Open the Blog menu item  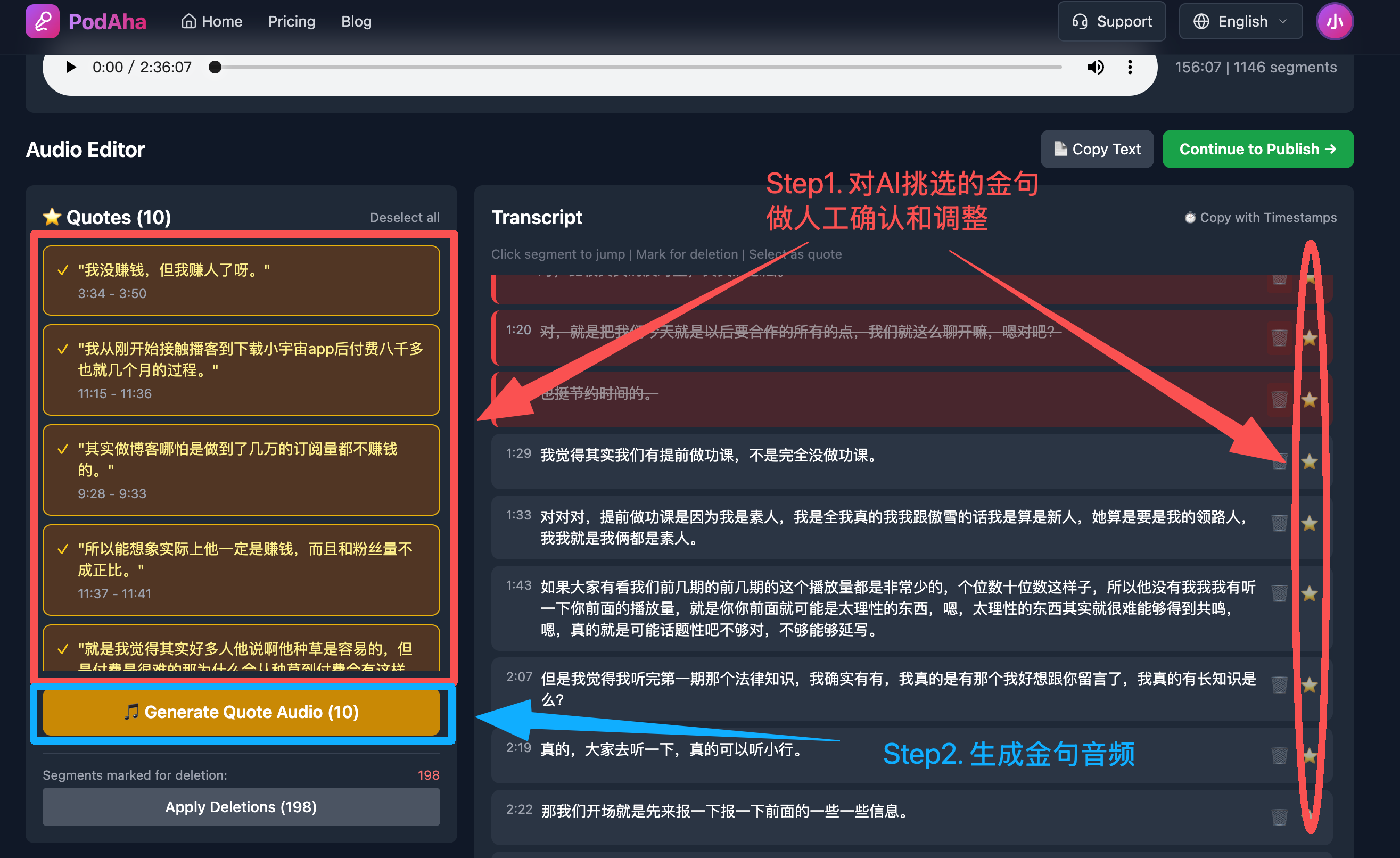[x=356, y=22]
